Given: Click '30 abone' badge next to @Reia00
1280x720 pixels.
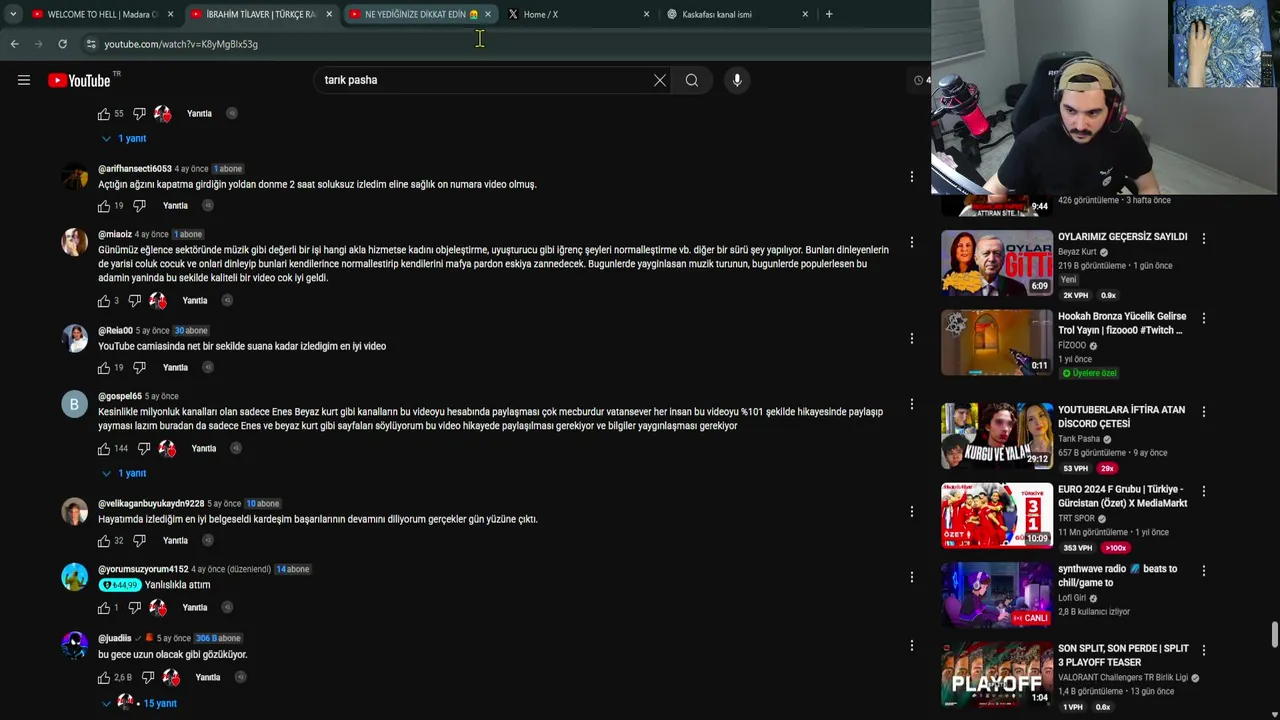Looking at the screenshot, I should tap(191, 331).
